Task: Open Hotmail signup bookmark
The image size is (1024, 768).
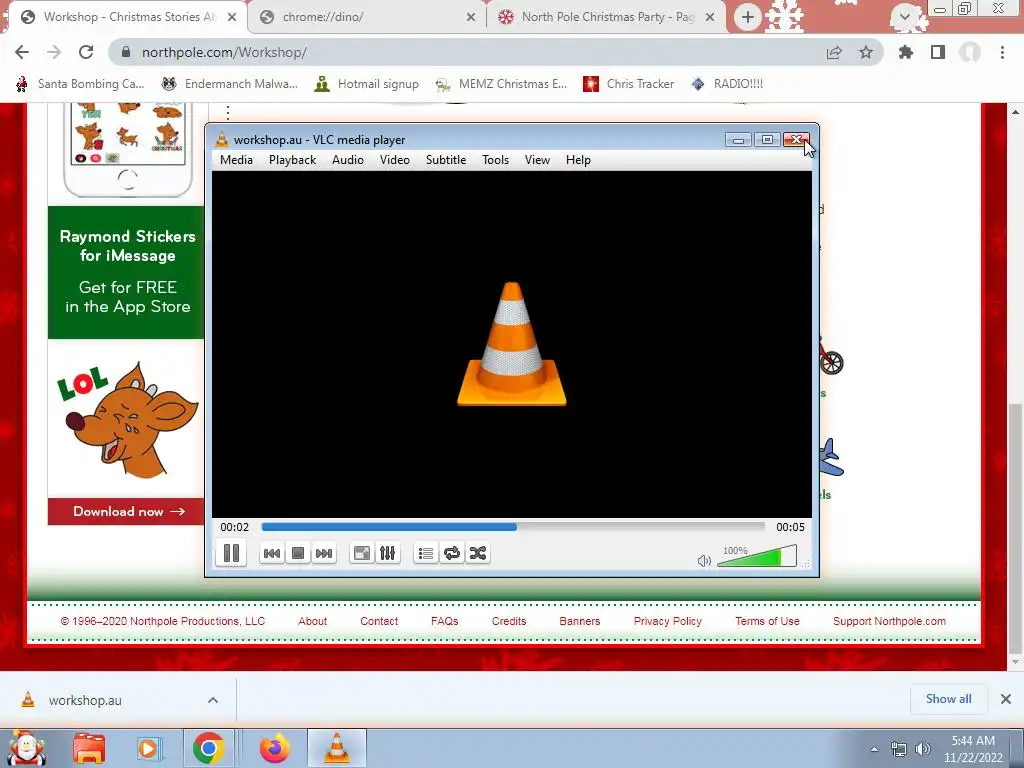Action: coord(367,84)
